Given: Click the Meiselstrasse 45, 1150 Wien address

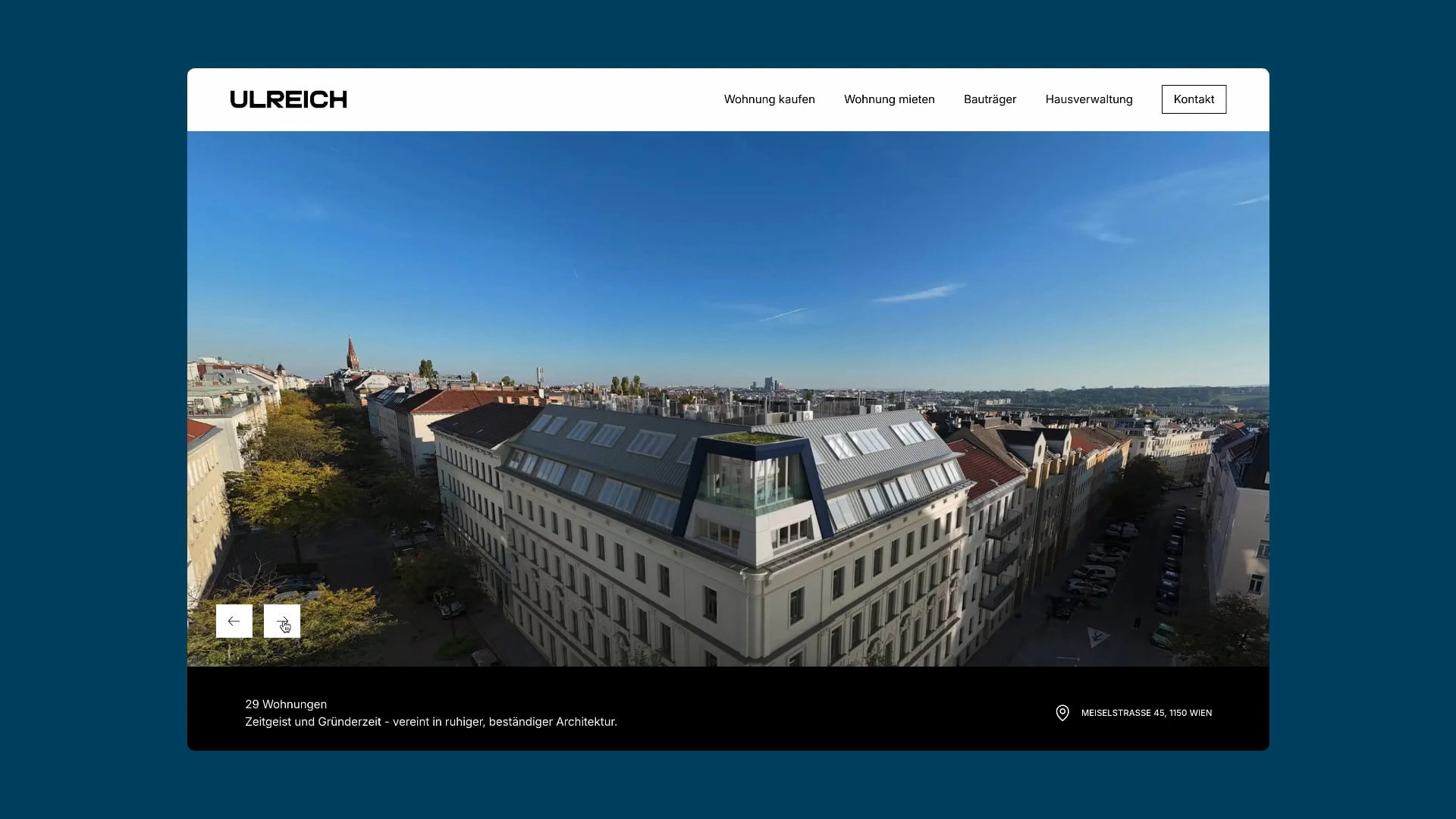Looking at the screenshot, I should (1146, 713).
